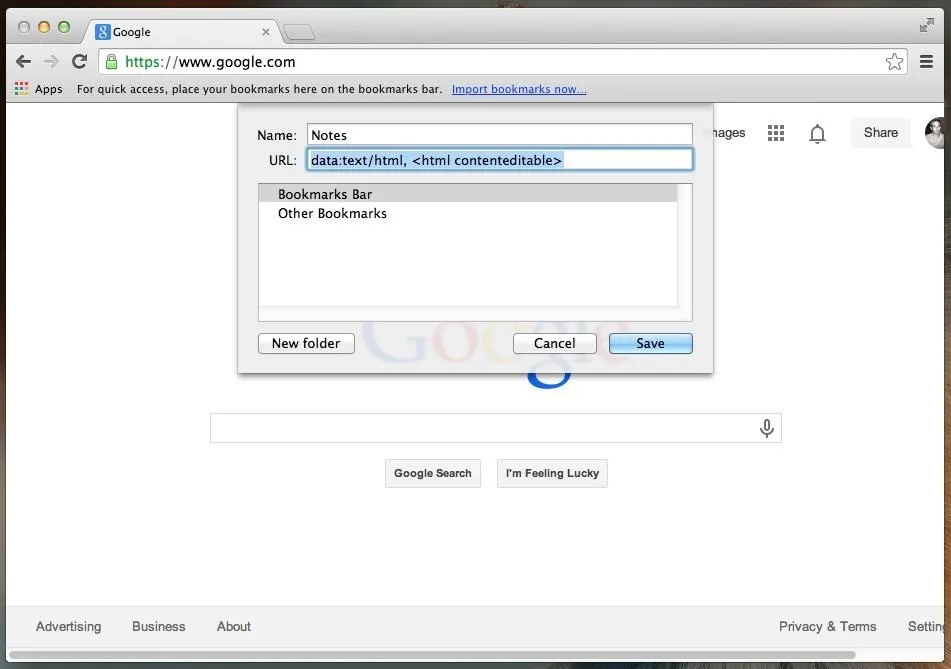The width and height of the screenshot is (951, 669).
Task: Save the Notes bookmark
Action: click(x=650, y=343)
